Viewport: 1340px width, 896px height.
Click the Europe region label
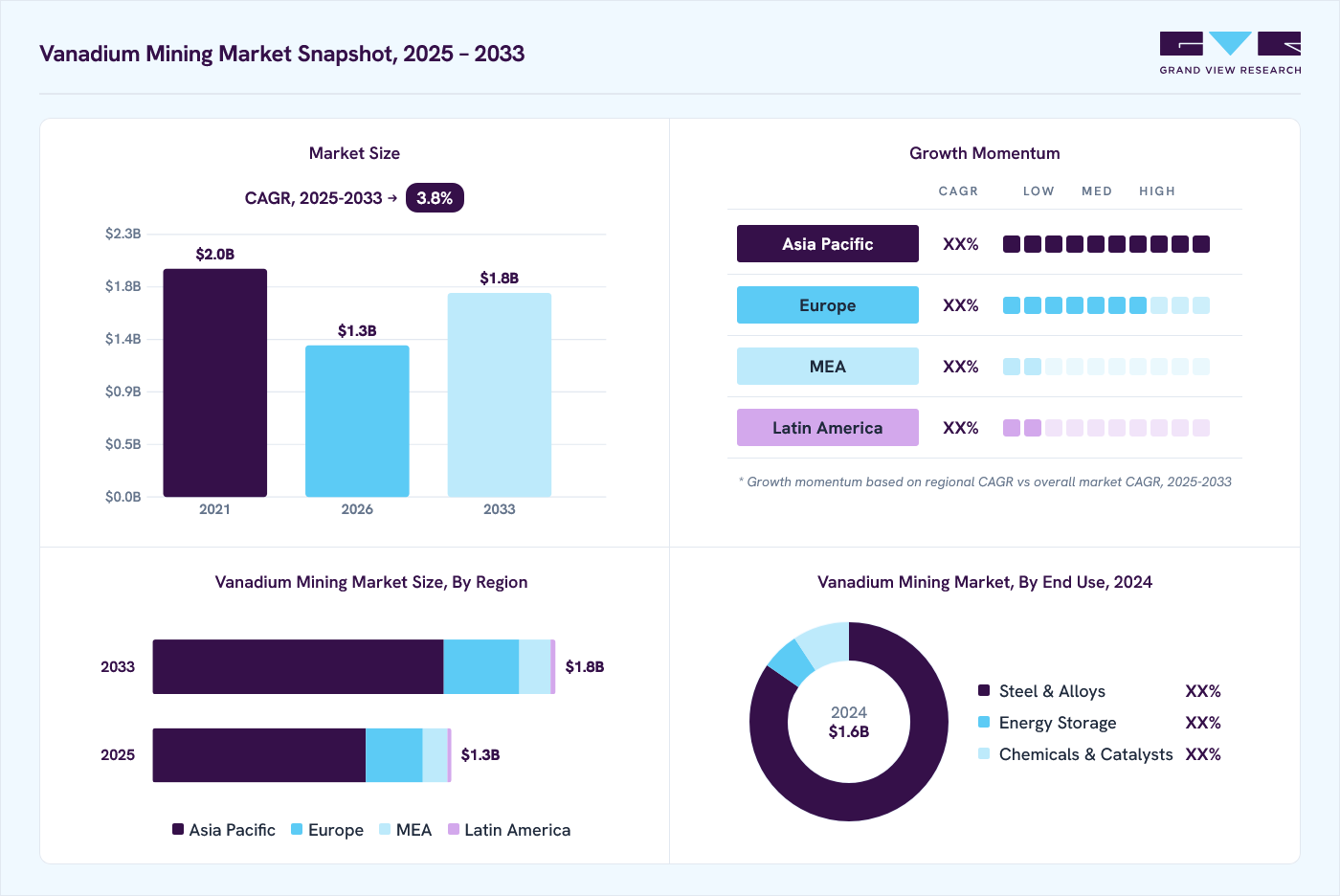click(x=828, y=305)
